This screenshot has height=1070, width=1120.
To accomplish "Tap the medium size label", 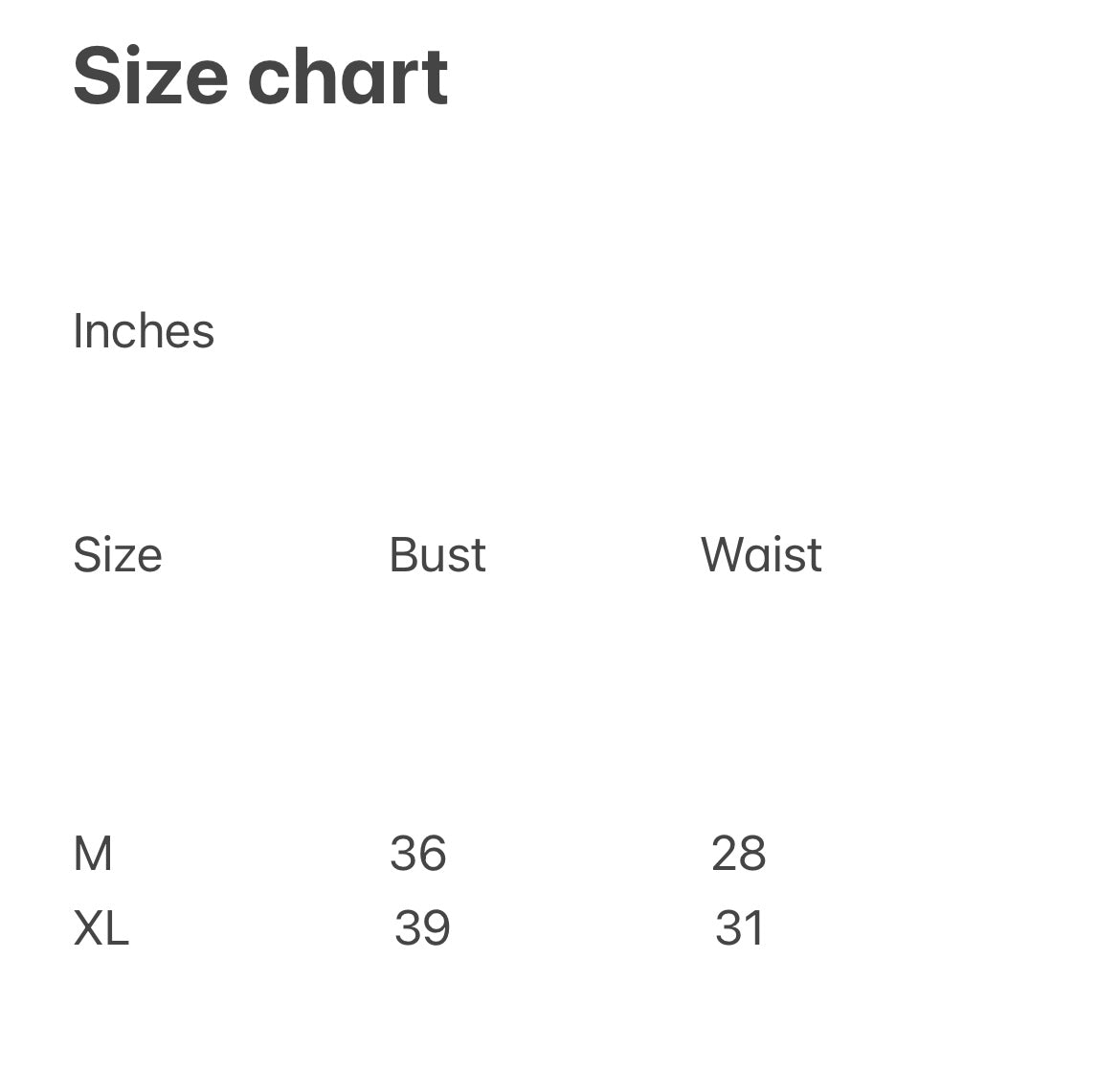I will coord(93,854).
